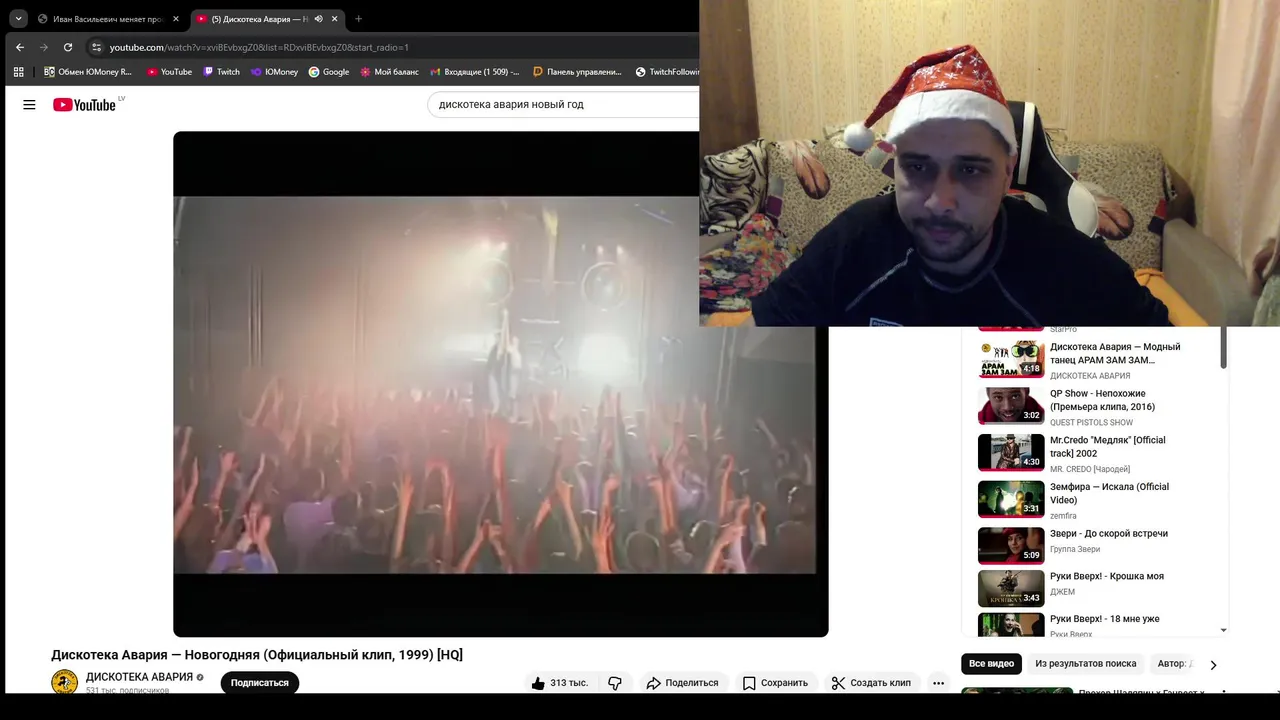
Task: Close the Дискотека Авария tab
Action: (334, 19)
